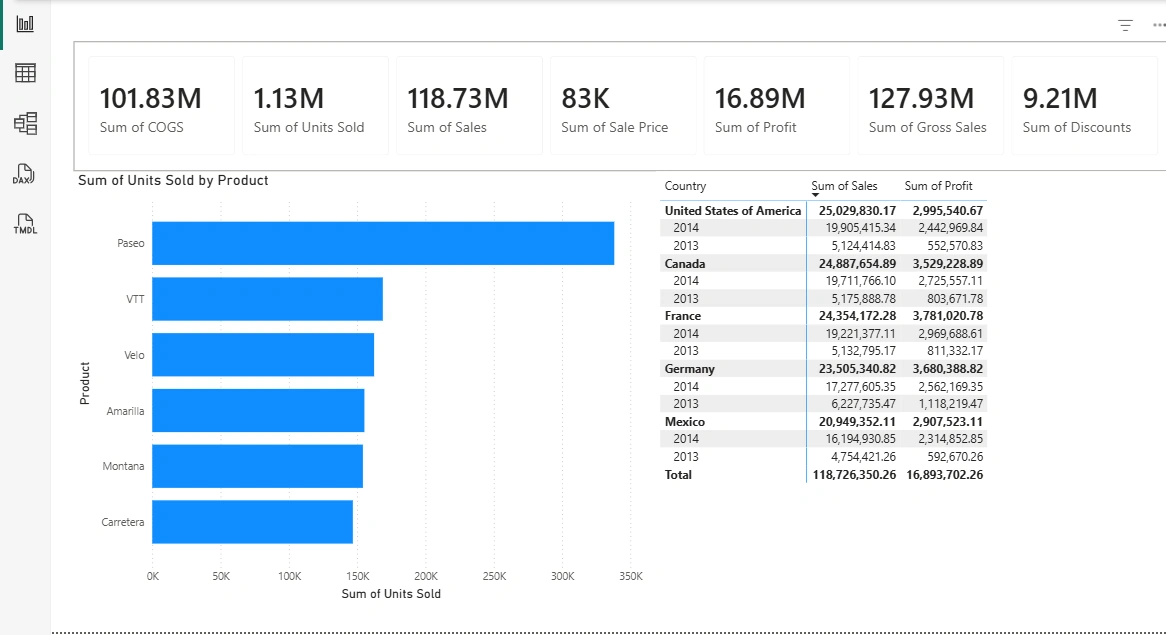Click the Velo bar in chart
Image resolution: width=1166 pixels, height=635 pixels.
(x=263, y=355)
